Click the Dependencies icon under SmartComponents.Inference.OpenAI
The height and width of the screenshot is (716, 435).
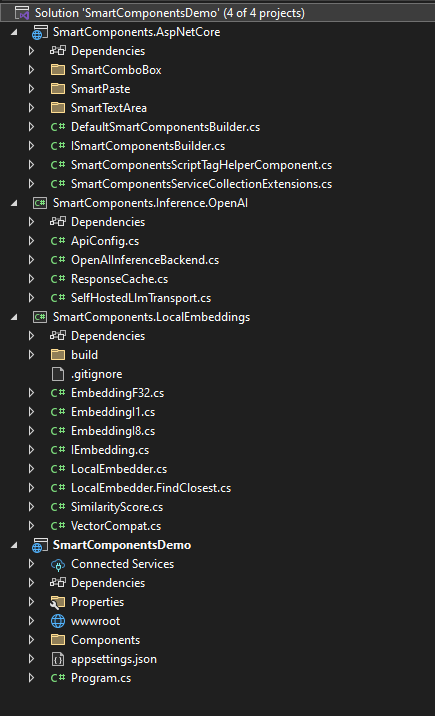(58, 222)
